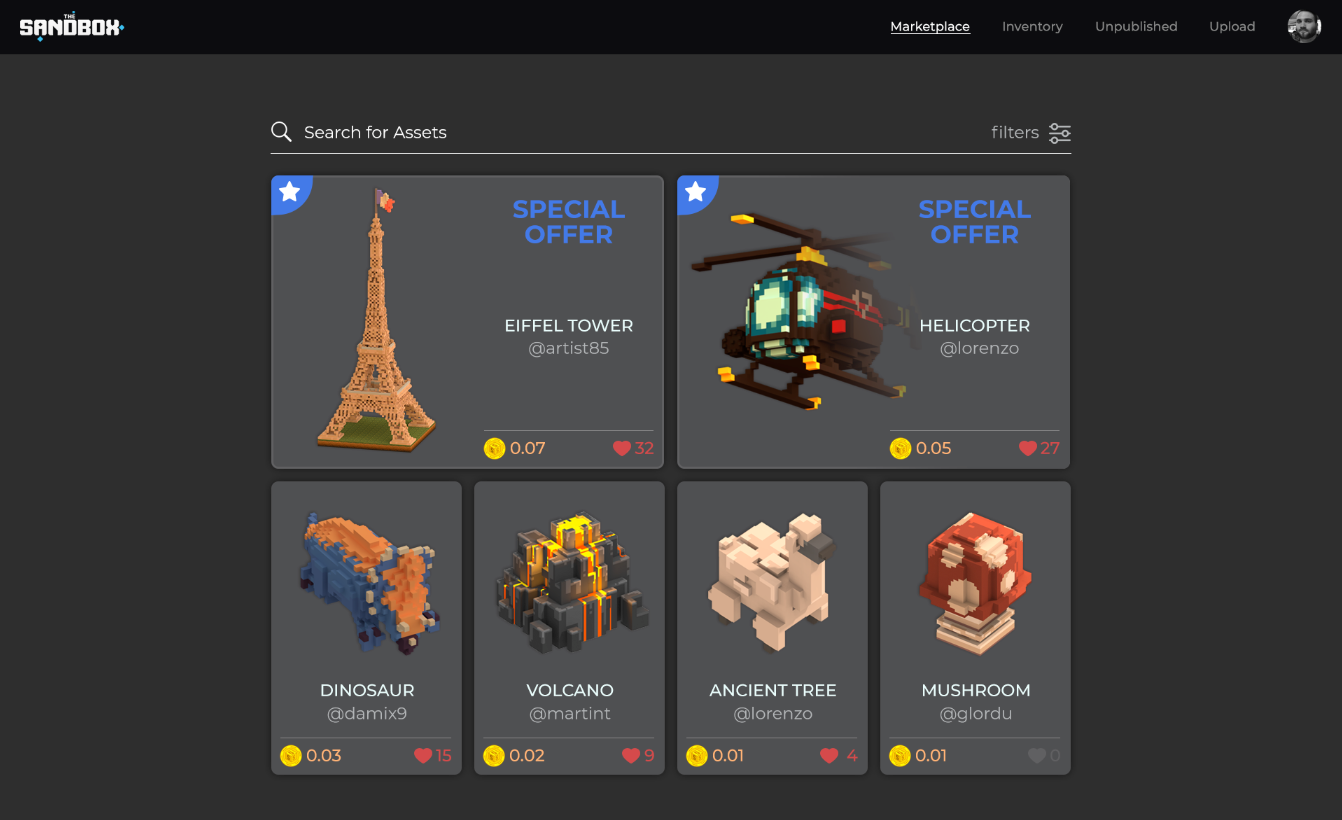Screen dimensions: 1342x820
Task: Like the Dinosaur with its heart icon
Action: pyautogui.click(x=423, y=756)
